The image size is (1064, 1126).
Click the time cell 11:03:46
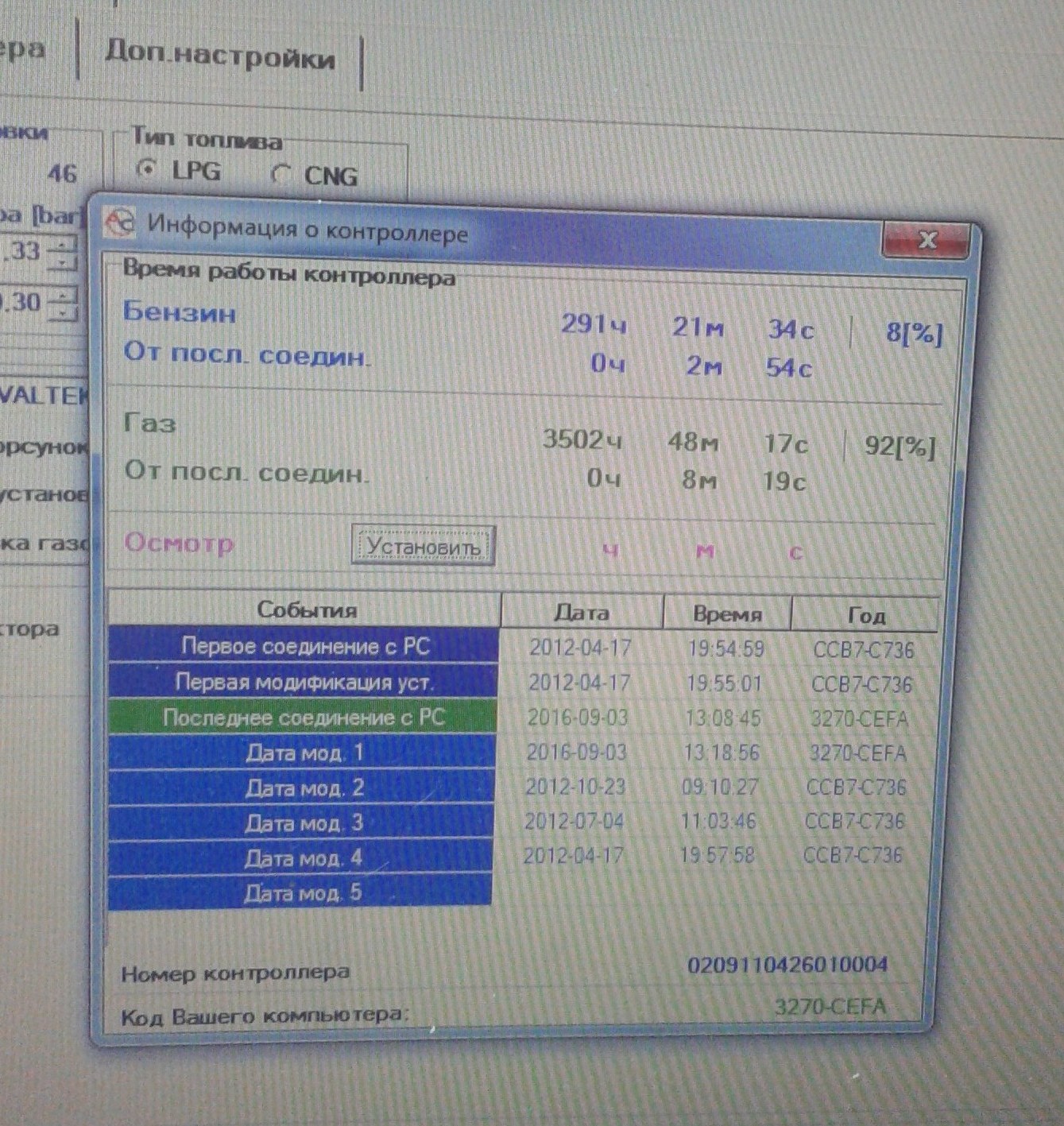(x=718, y=821)
